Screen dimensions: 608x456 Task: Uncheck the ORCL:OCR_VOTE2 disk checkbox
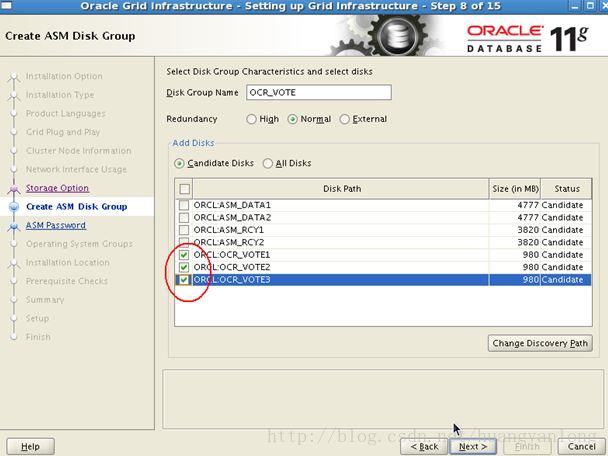[184, 267]
